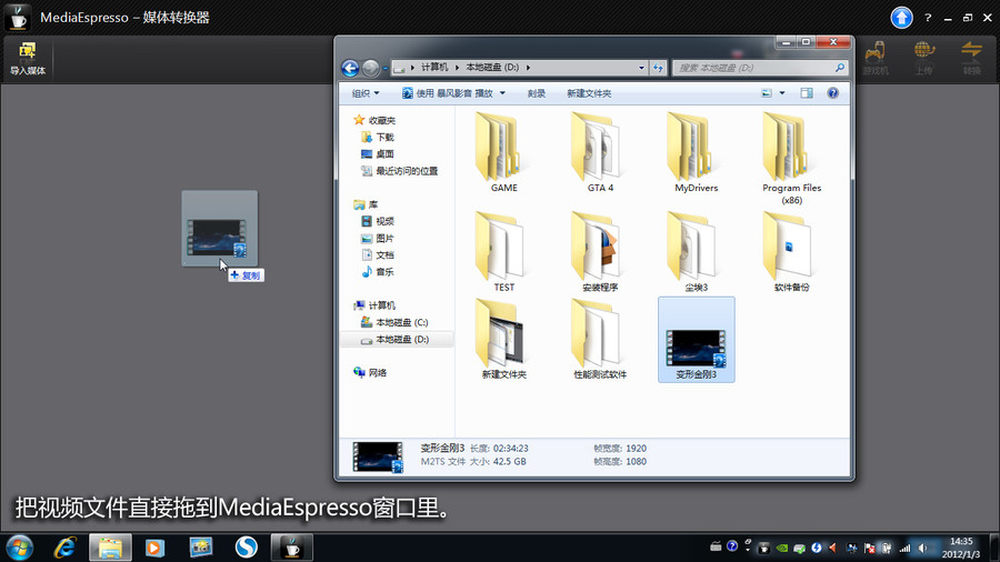Click the 刻录 burn toolbar button

(536, 93)
